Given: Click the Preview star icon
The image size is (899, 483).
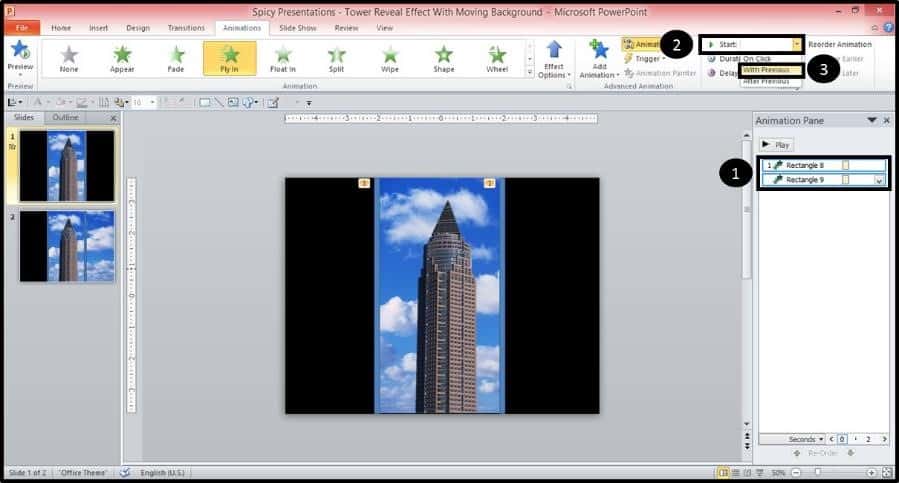Looking at the screenshot, I should point(20,50).
